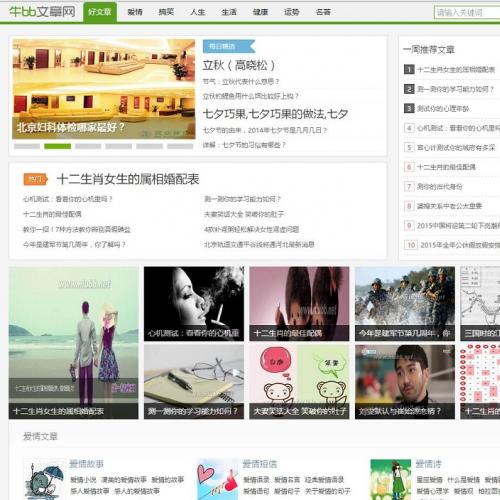The width and height of the screenshot is (500, 500).
Task: Open the 十二生肖的最佳配偶 text link
Action: click(x=52, y=214)
